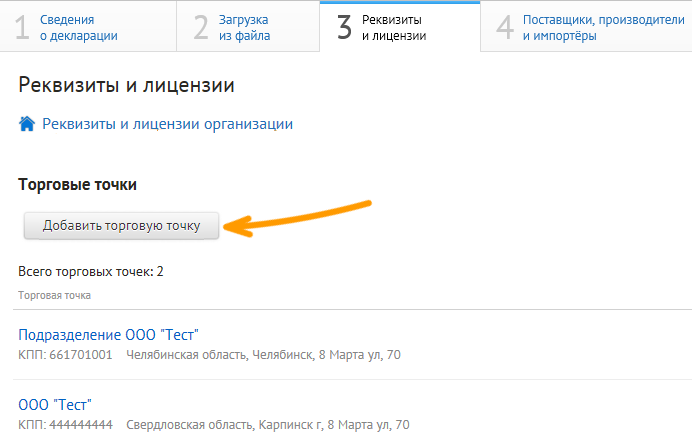Click Добавить торговую точку button
The image size is (692, 438).
[121, 226]
